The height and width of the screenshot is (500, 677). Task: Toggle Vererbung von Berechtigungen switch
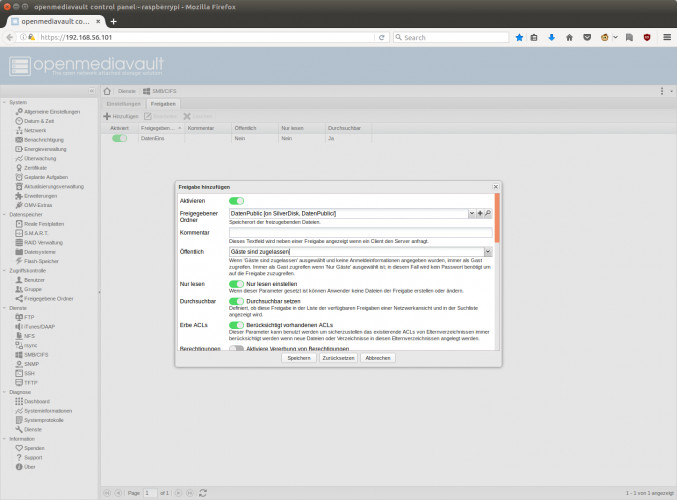pos(236,348)
